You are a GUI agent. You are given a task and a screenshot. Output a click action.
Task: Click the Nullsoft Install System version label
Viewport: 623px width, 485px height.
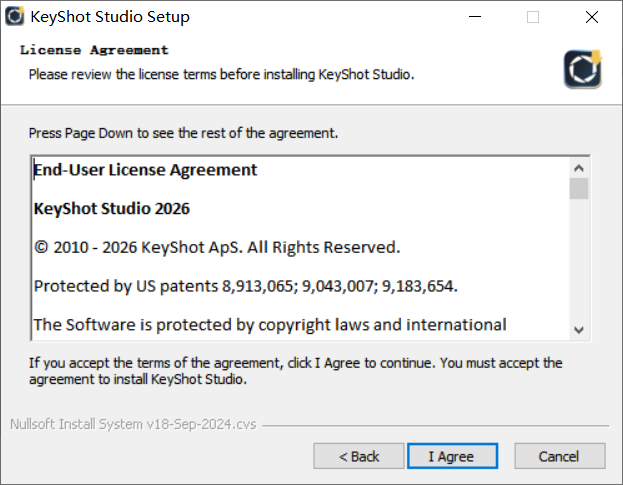coord(133,424)
